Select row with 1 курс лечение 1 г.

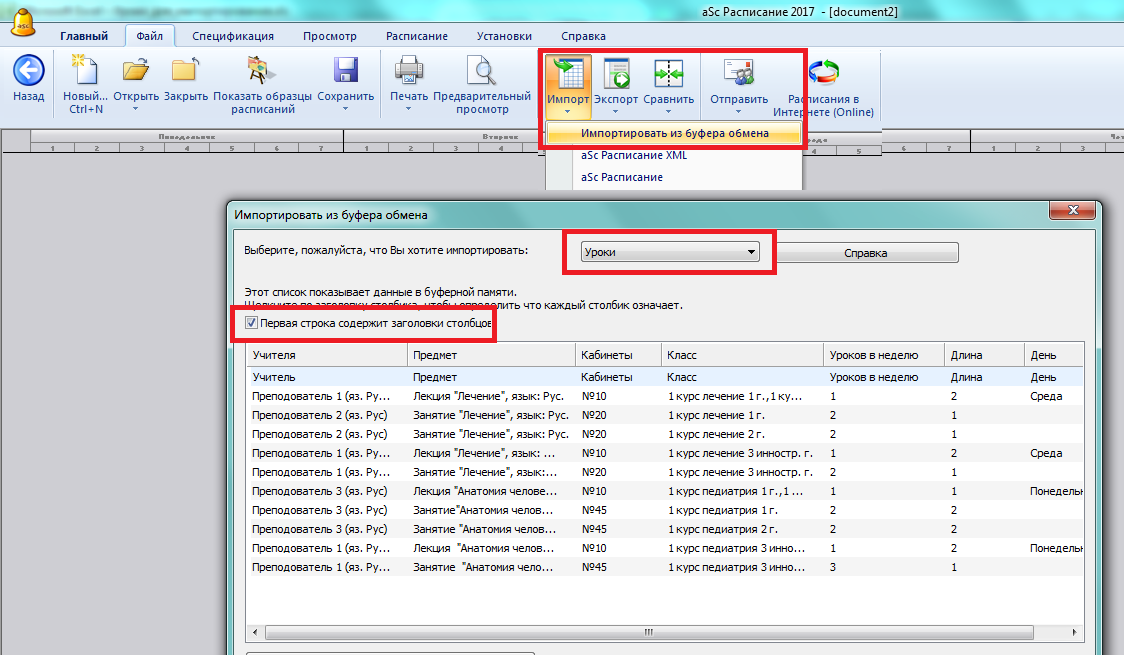click(x=665, y=415)
